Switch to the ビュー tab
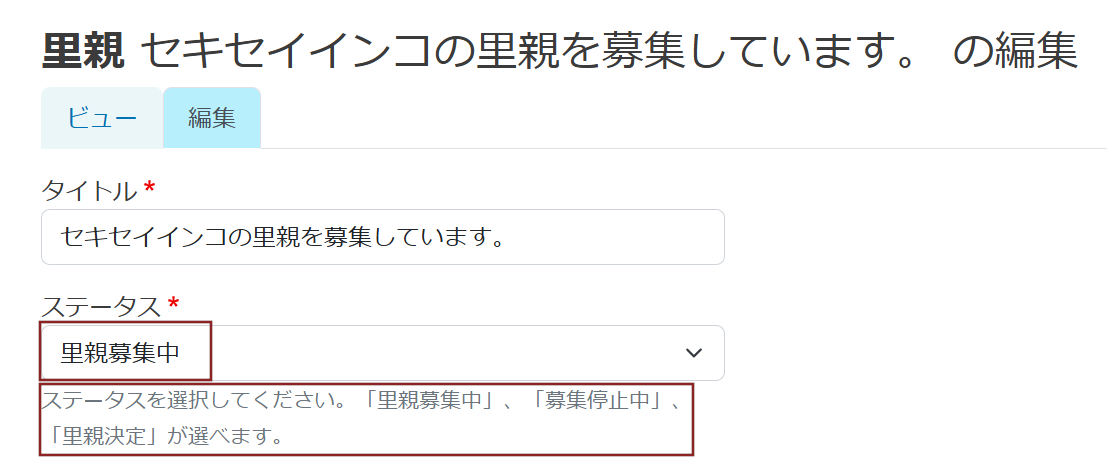This screenshot has height=473, width=1107. pyautogui.click(x=101, y=118)
